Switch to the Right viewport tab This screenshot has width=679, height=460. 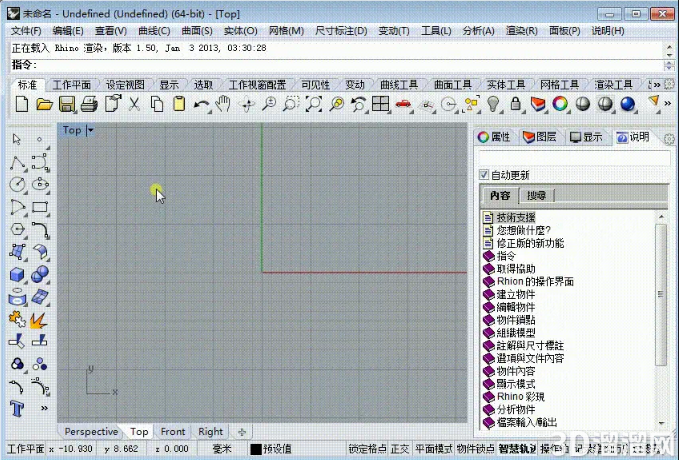210,431
